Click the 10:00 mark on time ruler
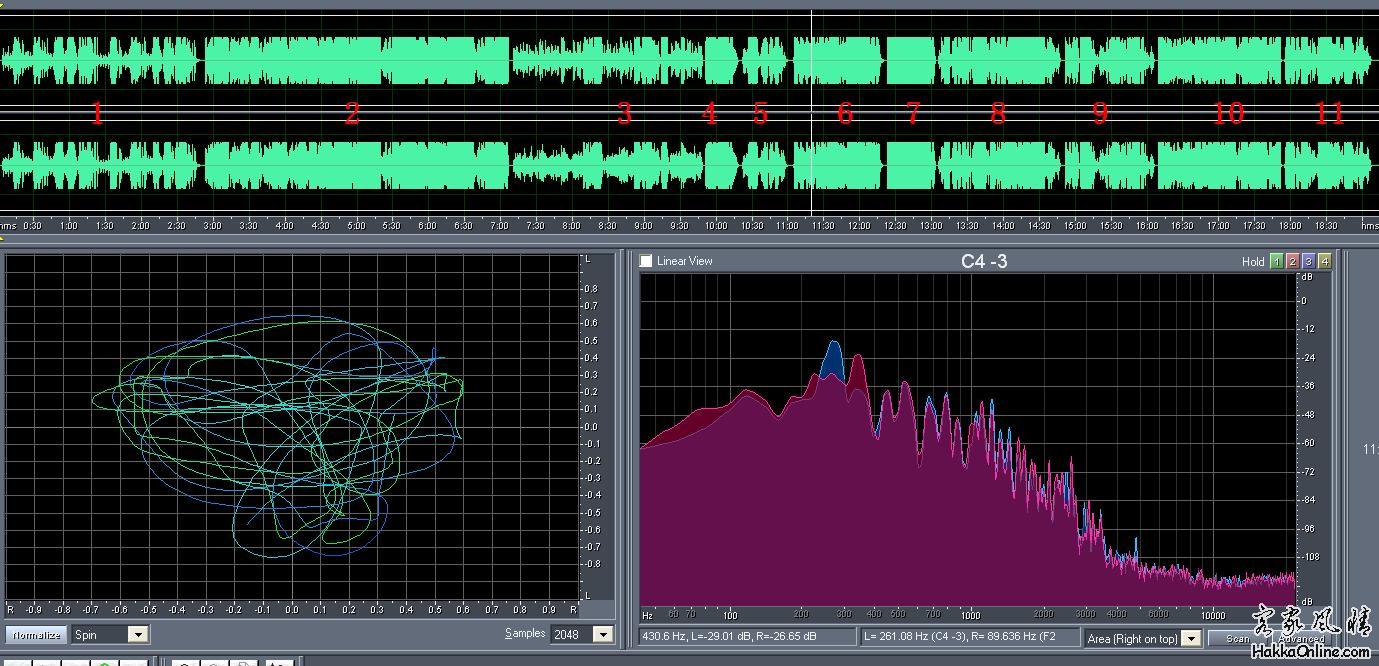This screenshot has height=666, width=1379. click(x=716, y=225)
